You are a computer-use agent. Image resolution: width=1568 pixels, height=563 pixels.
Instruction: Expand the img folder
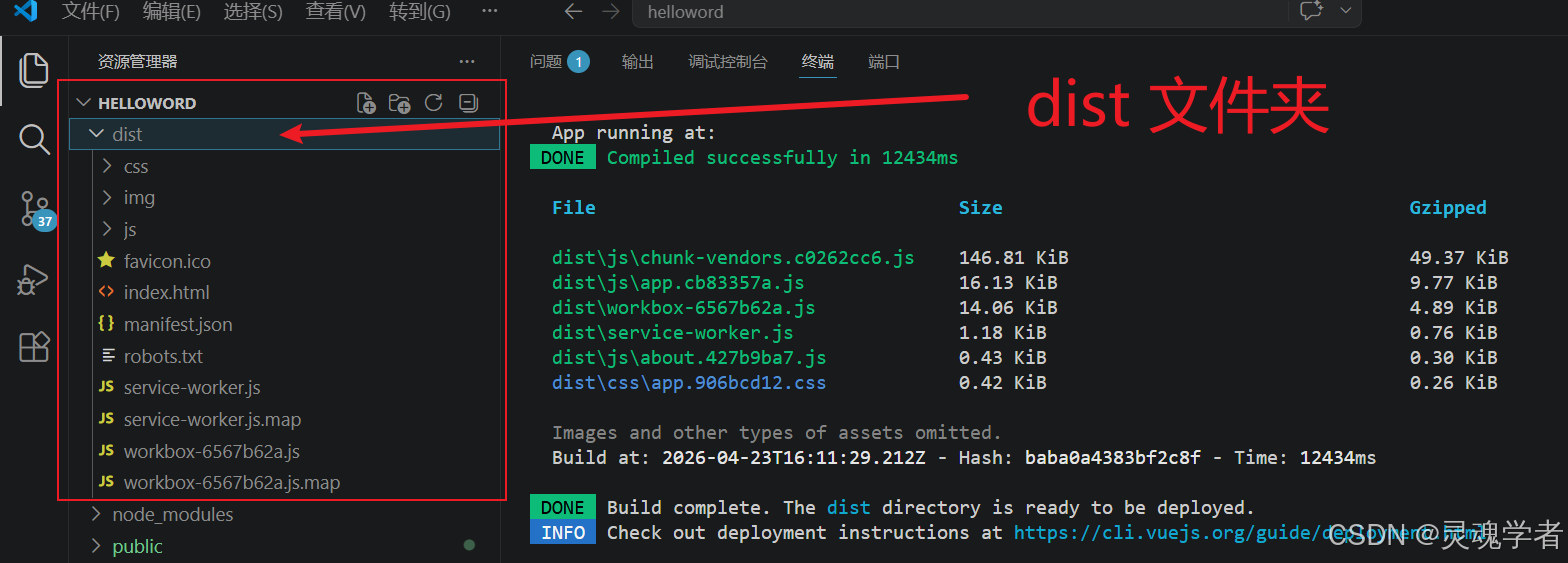coord(107,198)
